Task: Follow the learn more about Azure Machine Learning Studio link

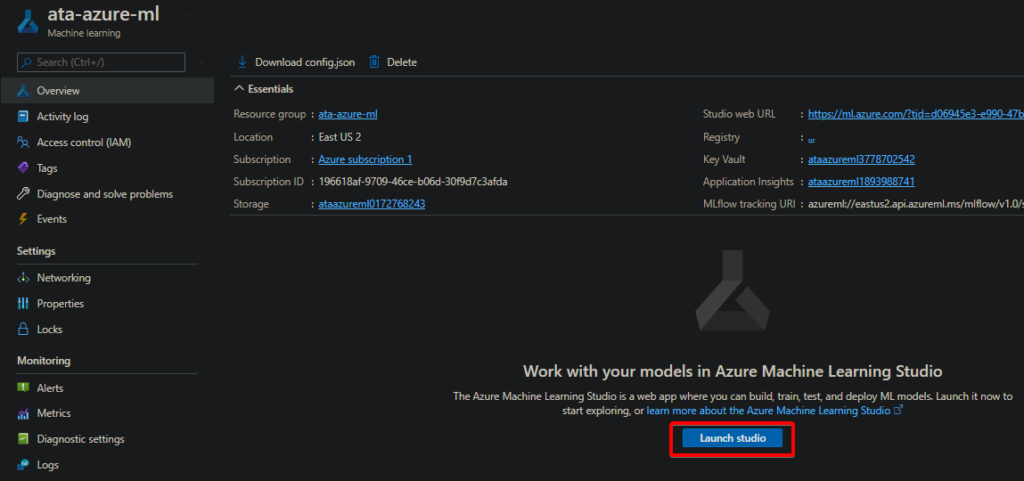Action: (768, 411)
